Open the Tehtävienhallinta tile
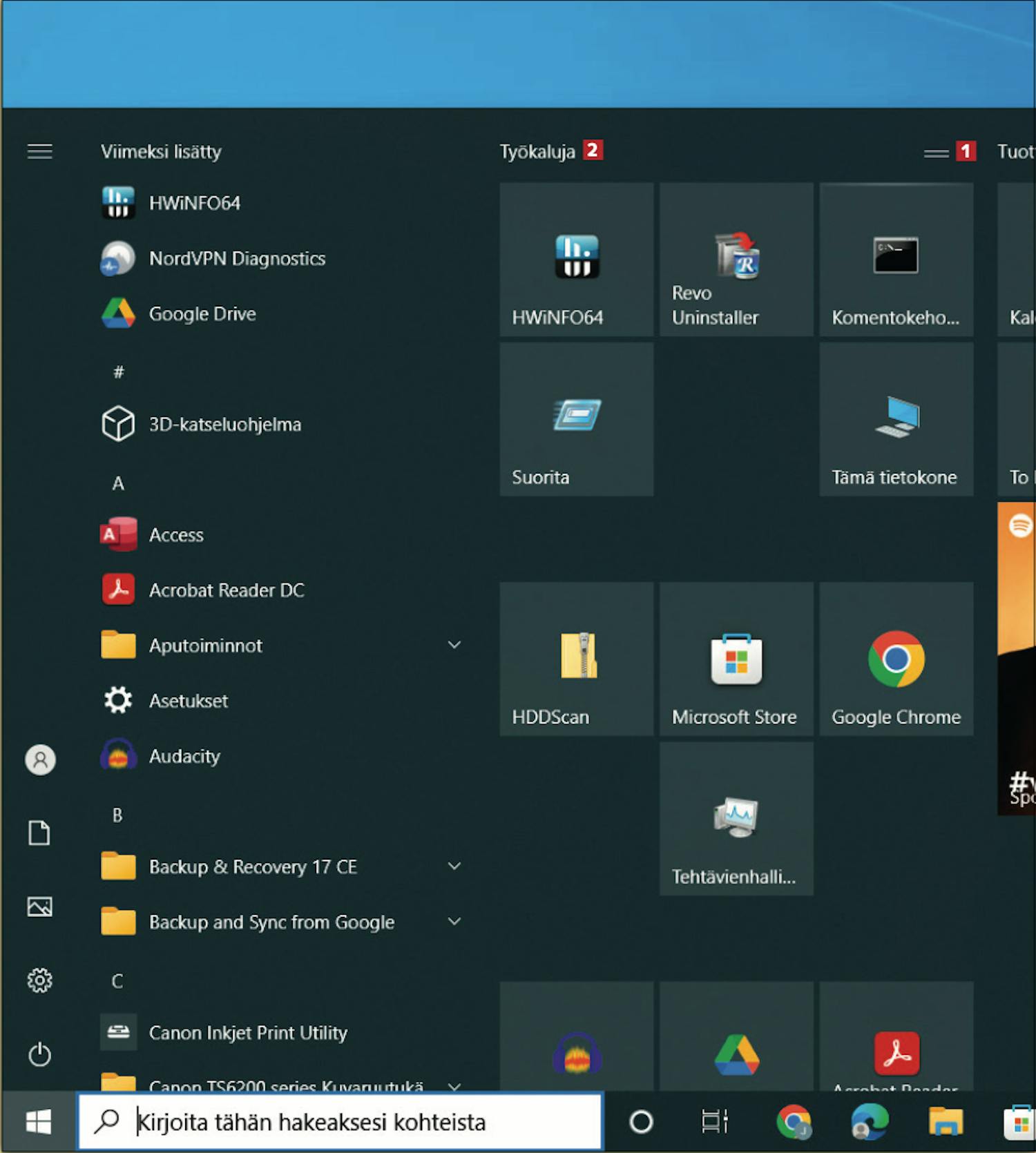1036x1153 pixels. pos(736,819)
